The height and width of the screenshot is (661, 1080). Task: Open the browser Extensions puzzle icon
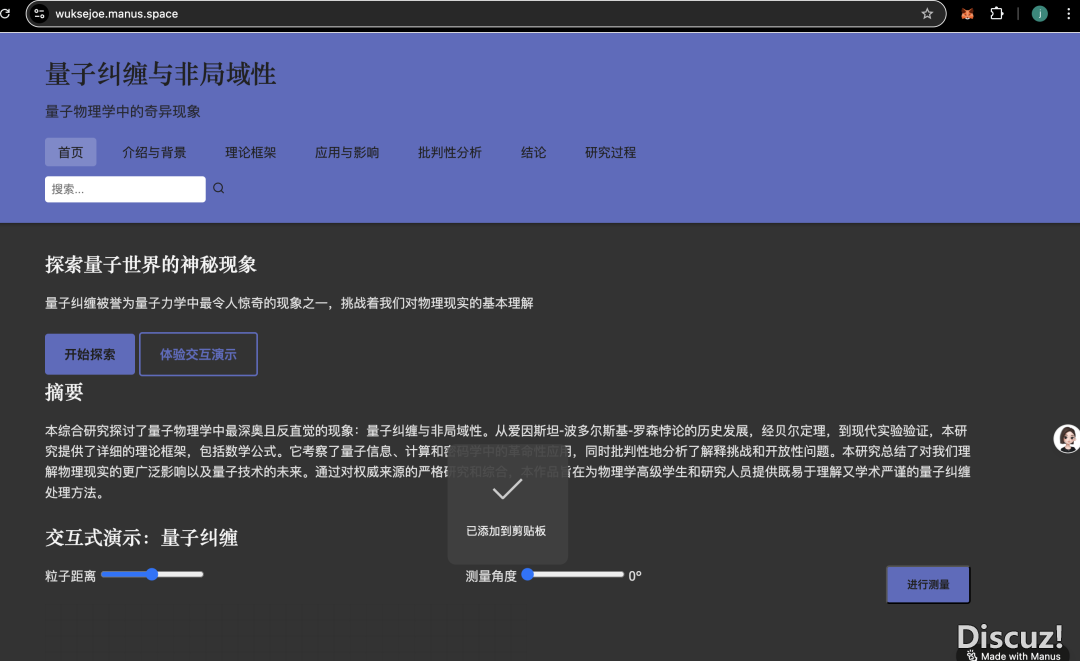coord(997,14)
